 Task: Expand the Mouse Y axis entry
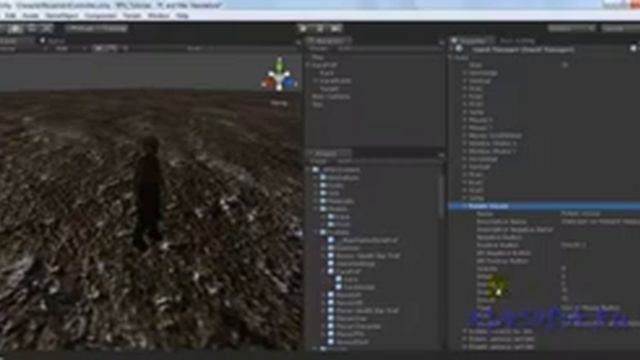click(x=464, y=128)
